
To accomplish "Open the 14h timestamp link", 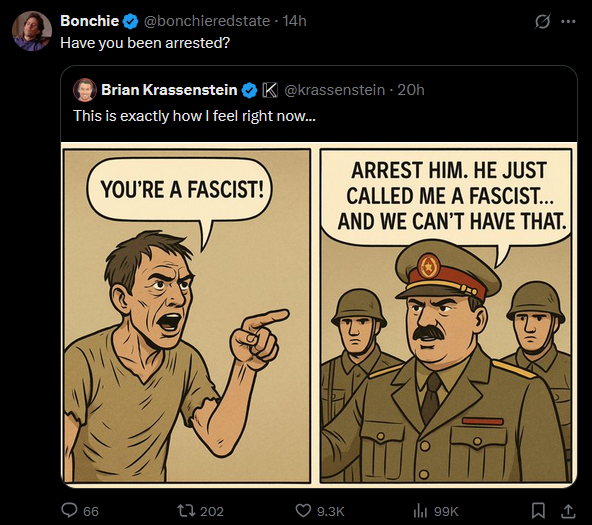I will point(294,21).
